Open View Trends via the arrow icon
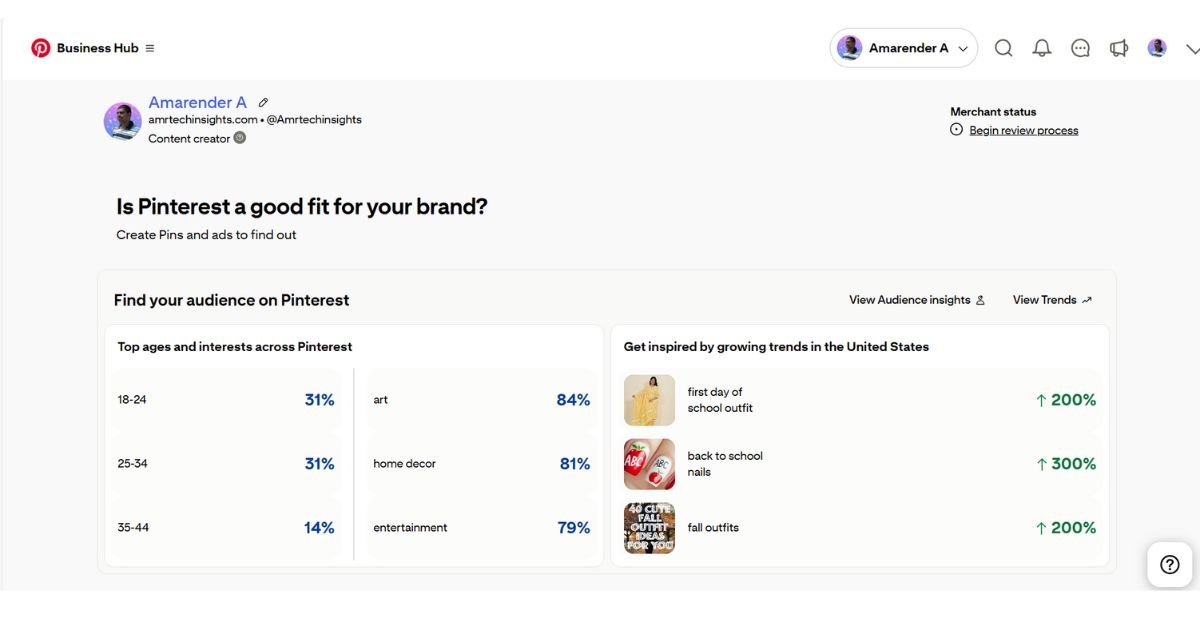 [1086, 298]
